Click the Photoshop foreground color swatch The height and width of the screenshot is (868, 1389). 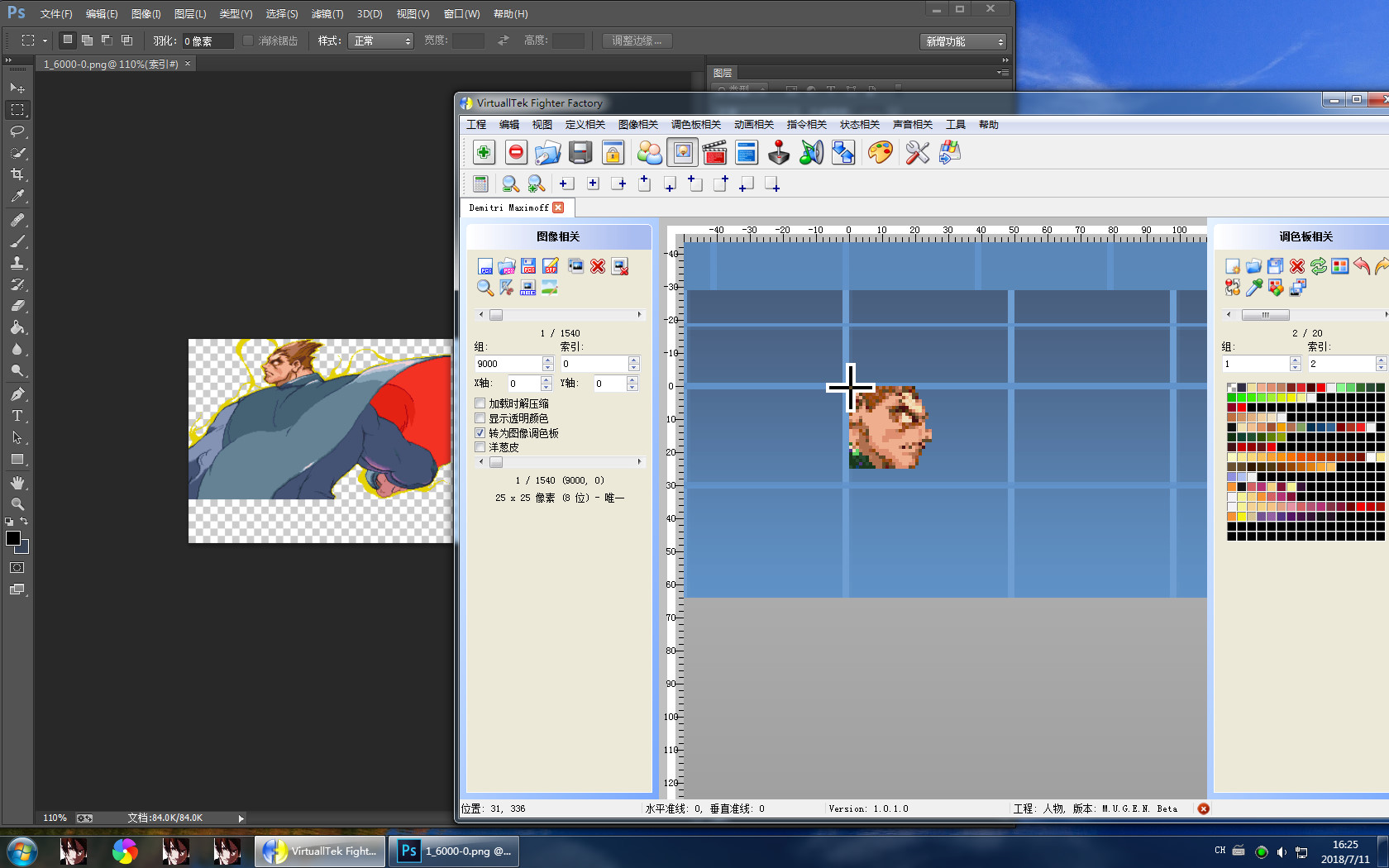pyautogui.click(x=13, y=538)
